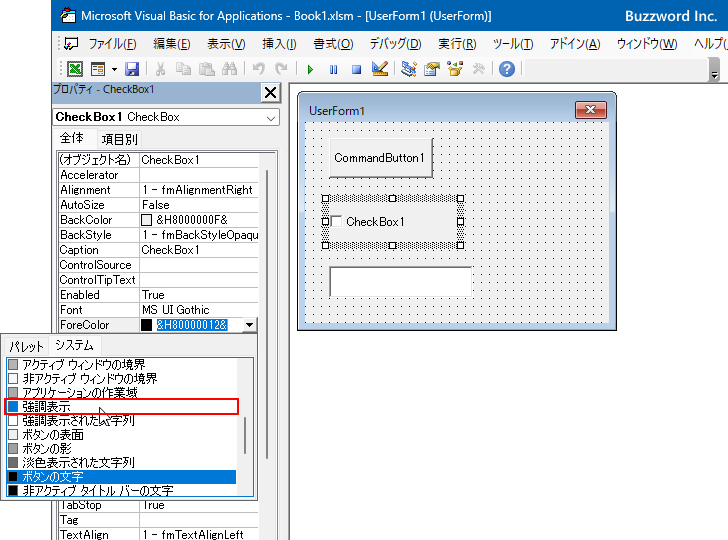The height and width of the screenshot is (540, 728).
Task: Open the ForeColor value dropdown arrow
Action: 249,325
